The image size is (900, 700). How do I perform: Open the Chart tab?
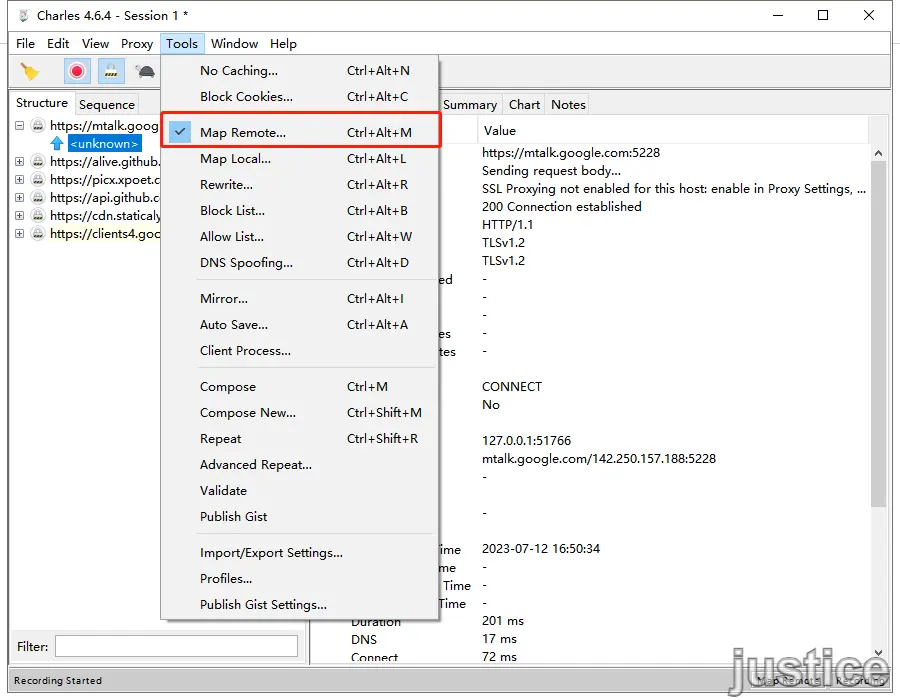pos(524,104)
